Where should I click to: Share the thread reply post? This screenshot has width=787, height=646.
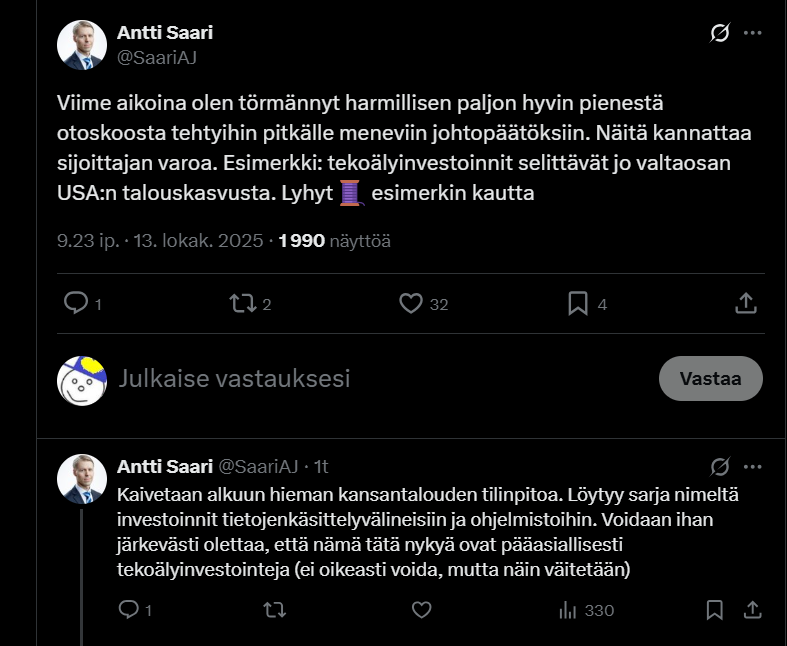pyautogui.click(x=753, y=609)
